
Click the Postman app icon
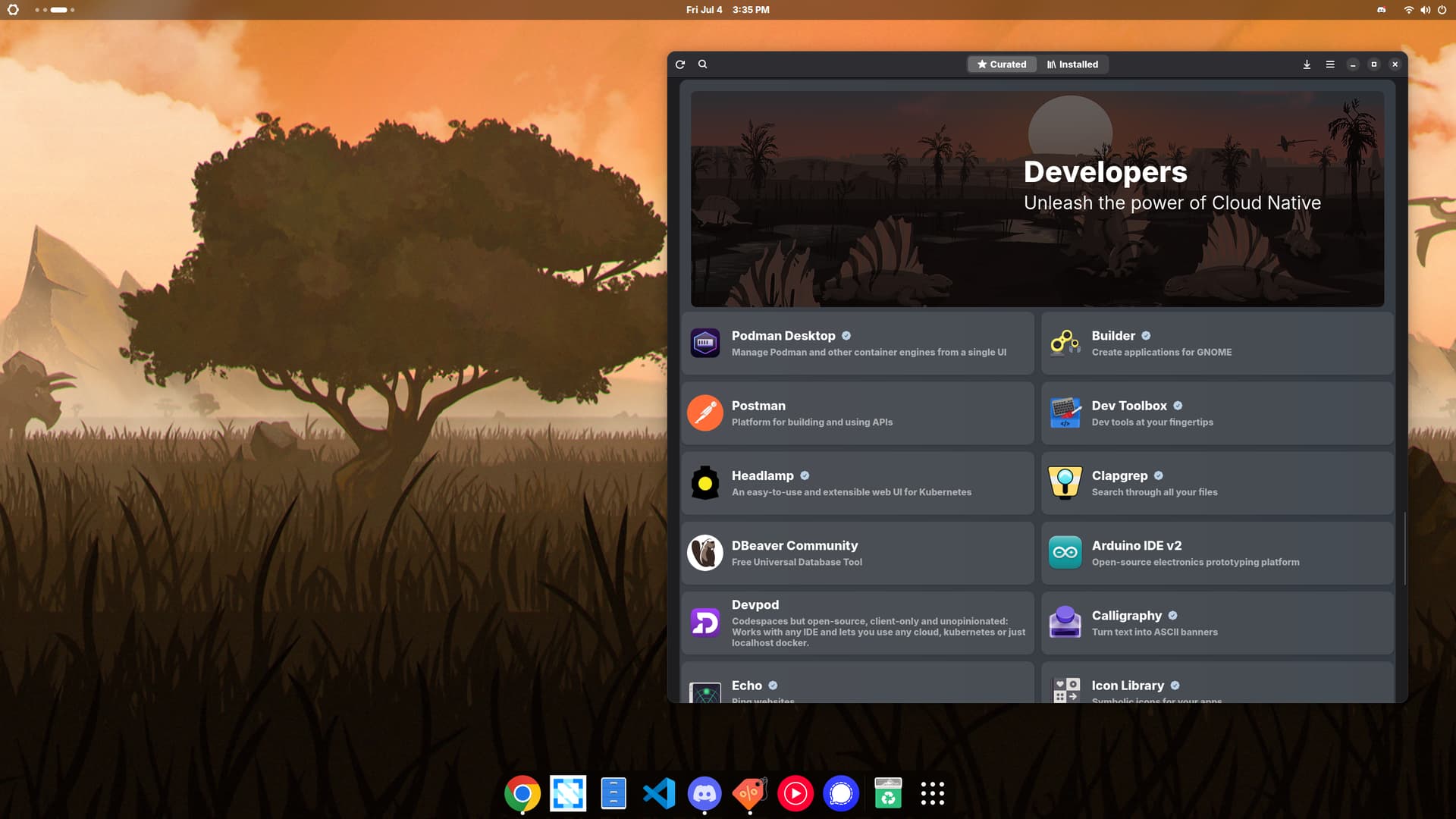coord(705,413)
